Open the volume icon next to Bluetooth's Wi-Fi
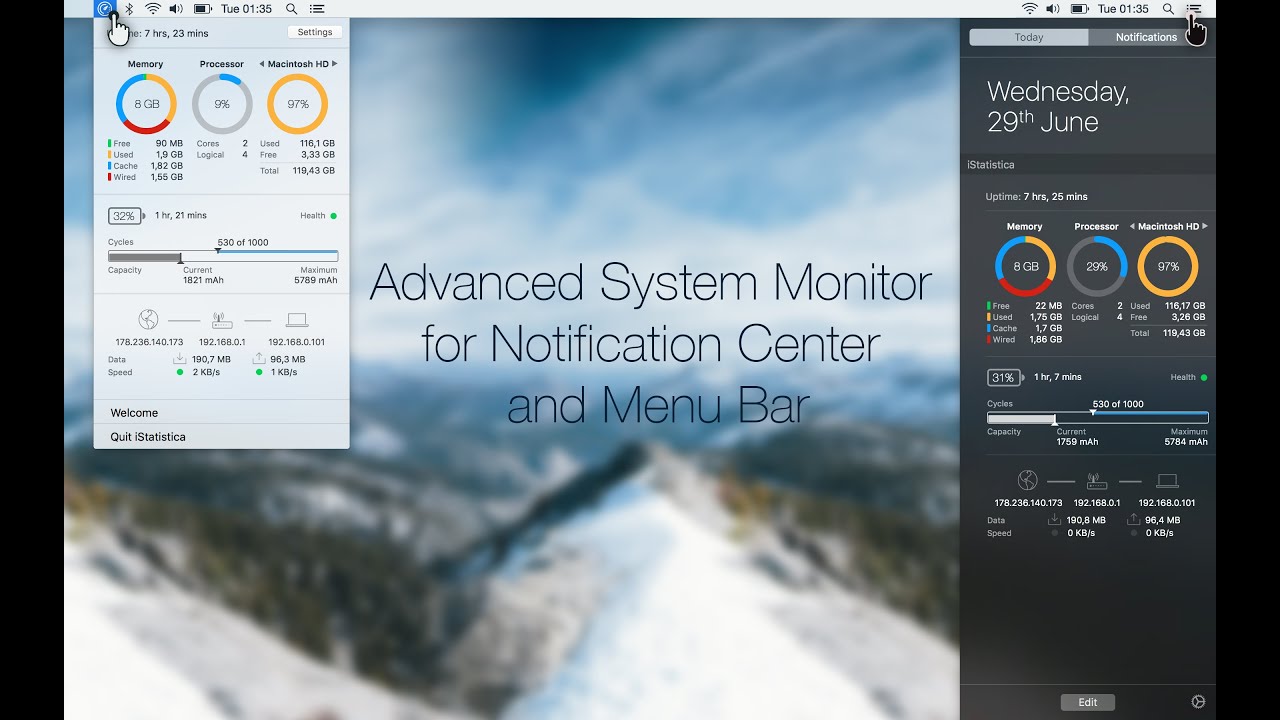The height and width of the screenshot is (720, 1280). click(x=177, y=9)
